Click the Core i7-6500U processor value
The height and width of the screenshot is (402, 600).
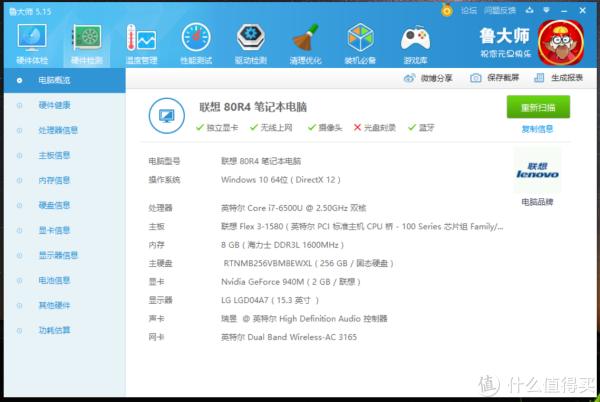coord(293,208)
